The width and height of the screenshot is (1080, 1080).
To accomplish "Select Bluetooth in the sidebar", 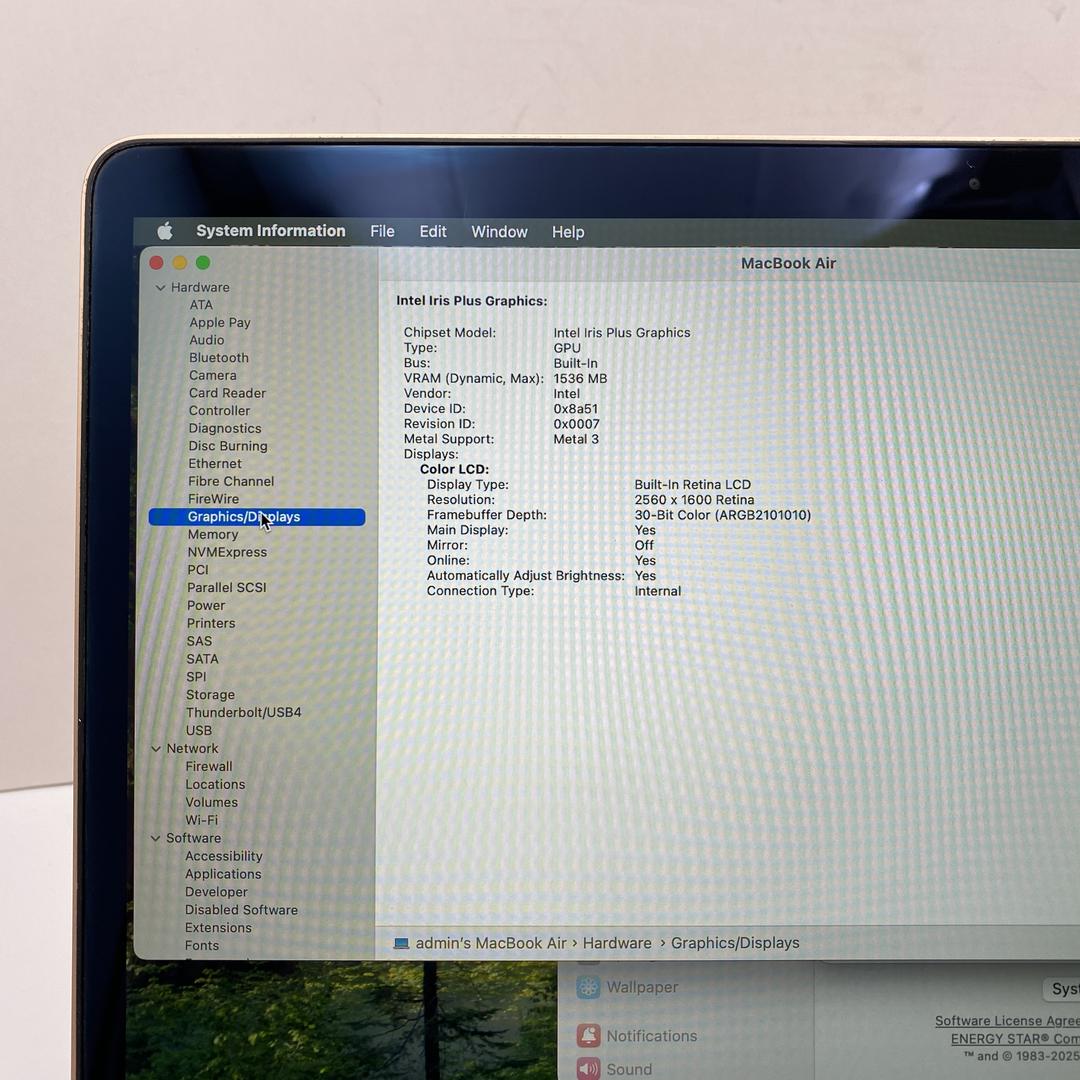I will click(x=219, y=357).
